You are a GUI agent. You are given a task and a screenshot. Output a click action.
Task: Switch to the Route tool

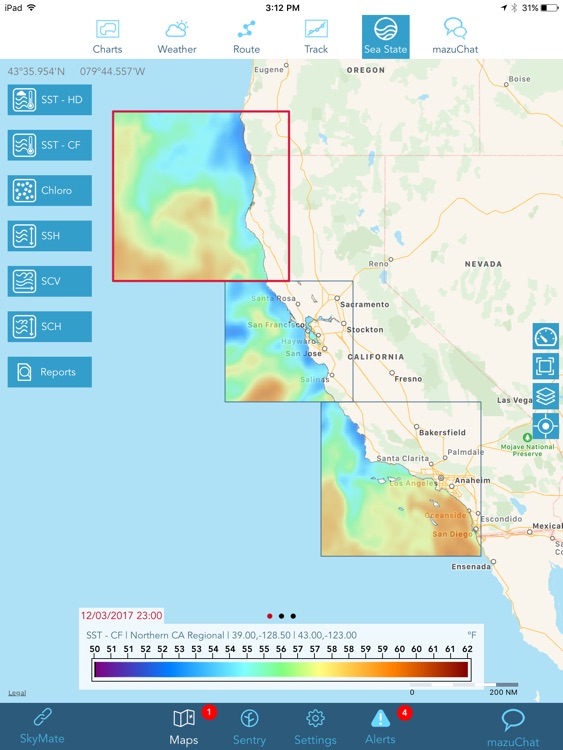tap(246, 37)
